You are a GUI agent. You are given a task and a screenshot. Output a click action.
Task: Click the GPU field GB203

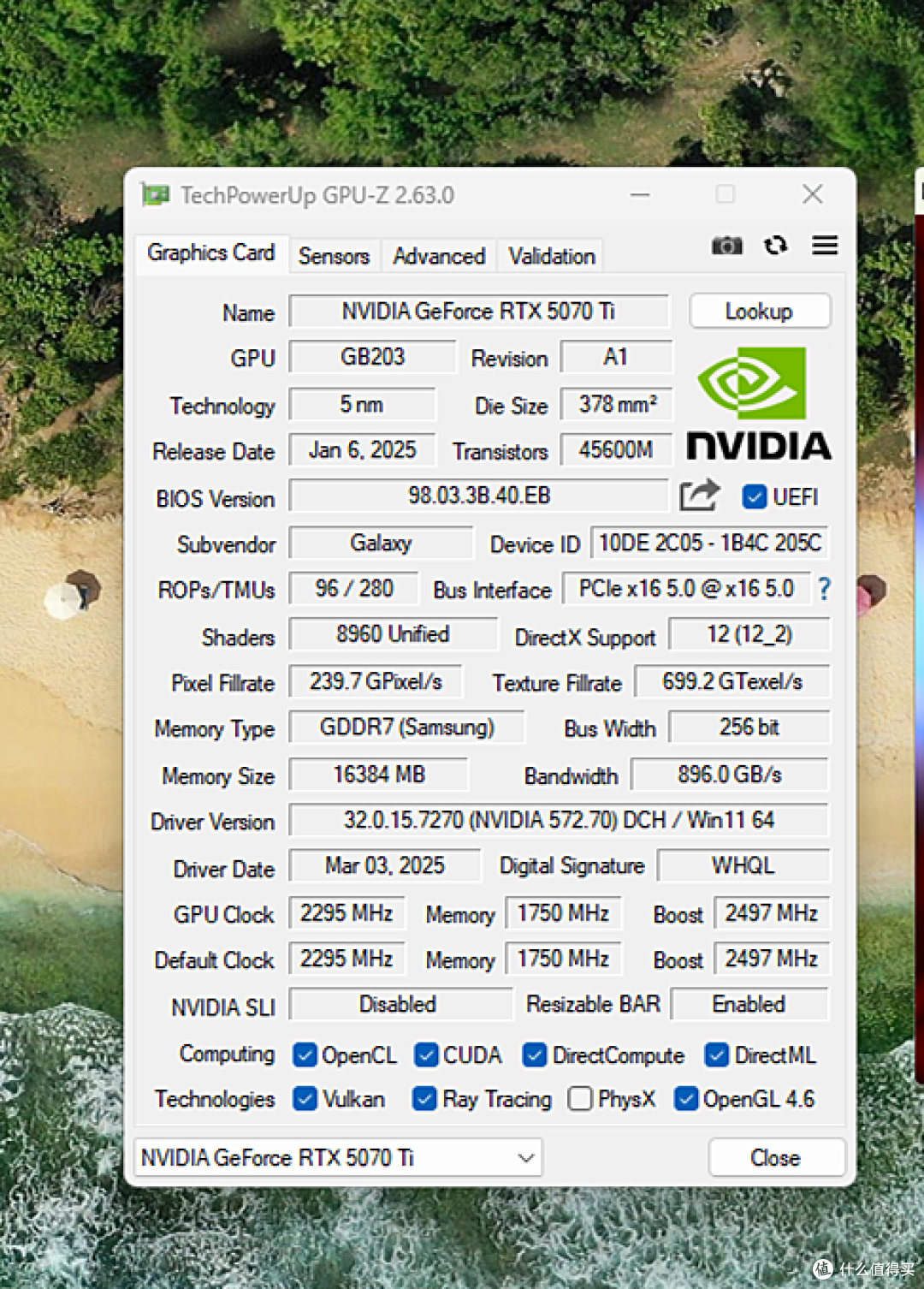pos(372,357)
